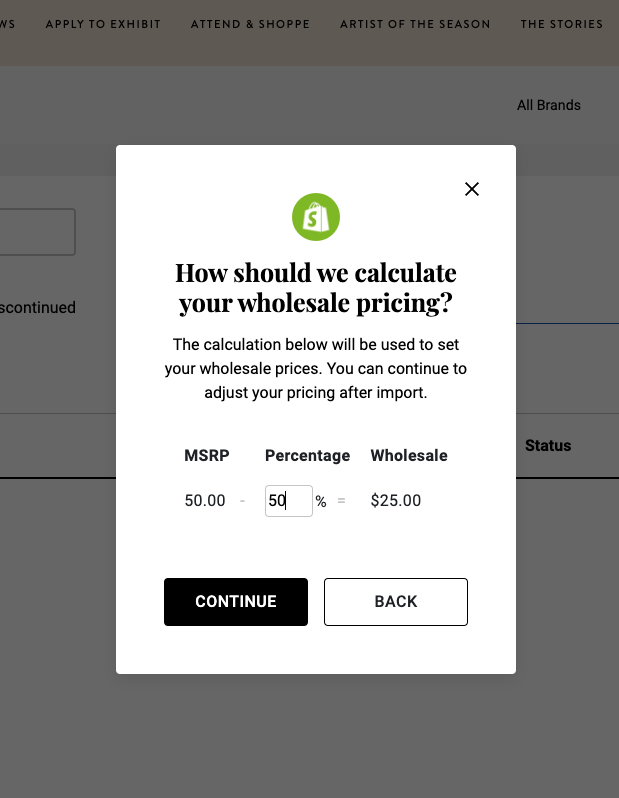Open The Stories navigation item
619x798 pixels.
click(560, 24)
